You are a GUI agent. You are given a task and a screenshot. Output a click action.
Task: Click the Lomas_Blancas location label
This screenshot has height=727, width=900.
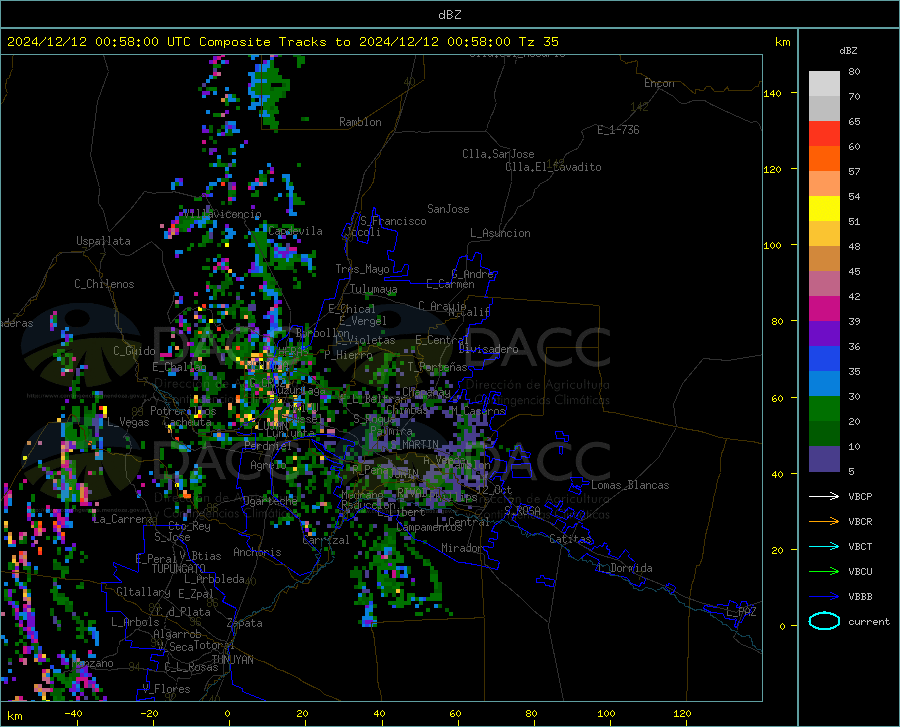[630, 485]
